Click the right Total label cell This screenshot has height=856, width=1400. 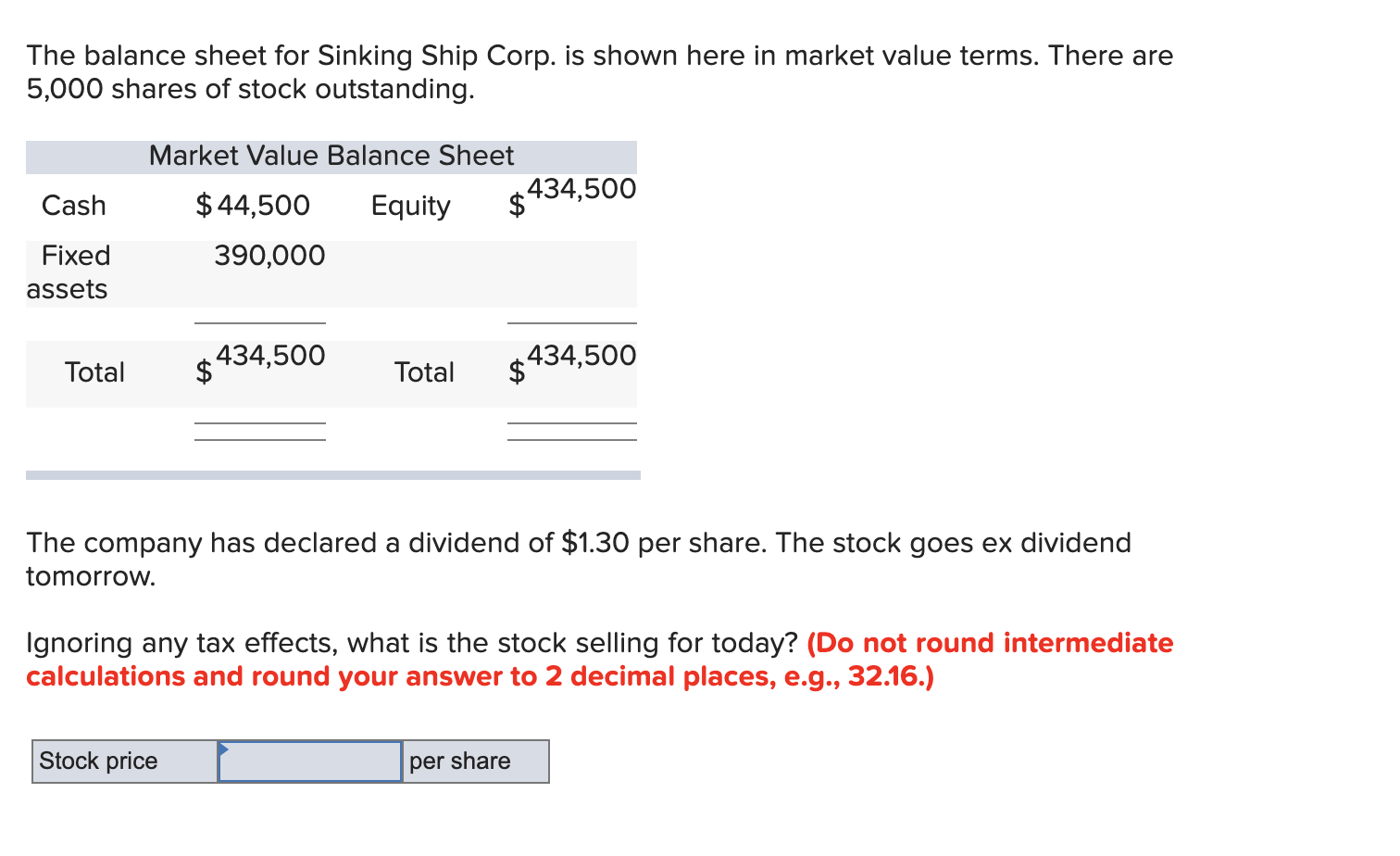pos(425,372)
